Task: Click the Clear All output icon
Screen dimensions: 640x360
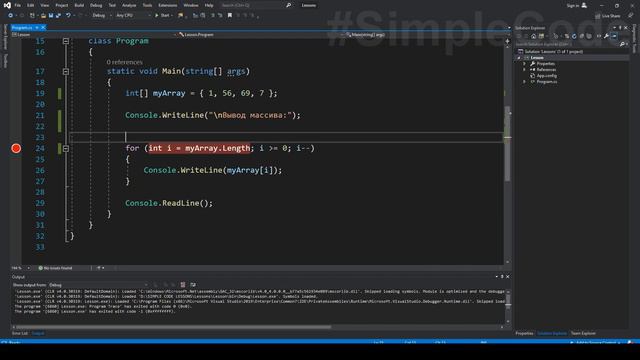Action: [x=183, y=285]
